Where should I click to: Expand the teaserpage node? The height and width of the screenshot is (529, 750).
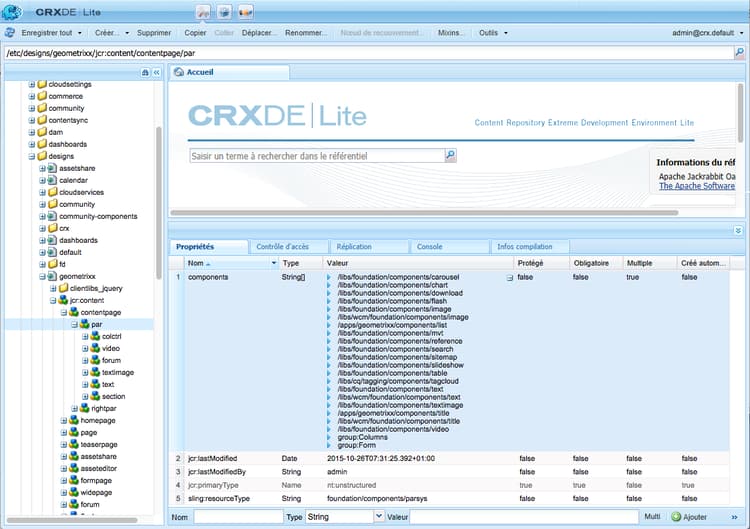(x=64, y=444)
